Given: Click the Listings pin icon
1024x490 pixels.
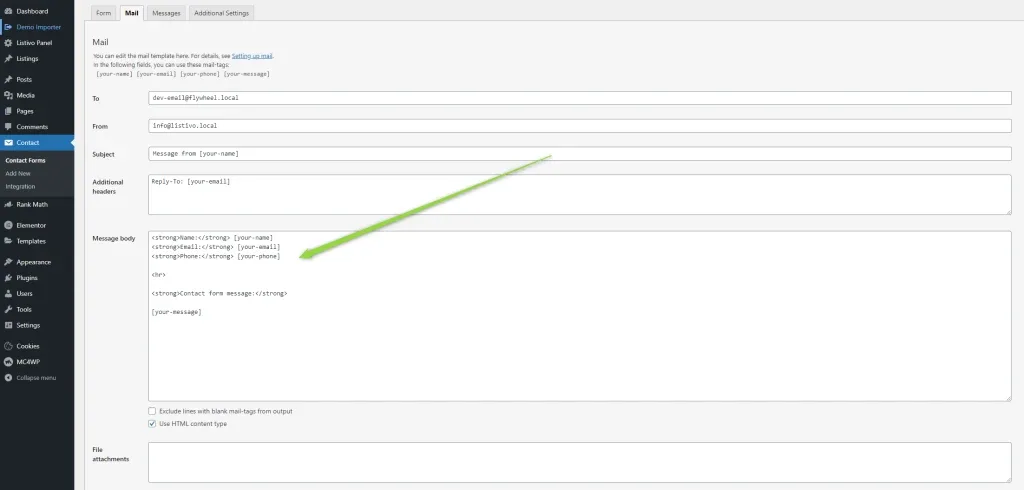Looking at the screenshot, I should tap(8, 59).
